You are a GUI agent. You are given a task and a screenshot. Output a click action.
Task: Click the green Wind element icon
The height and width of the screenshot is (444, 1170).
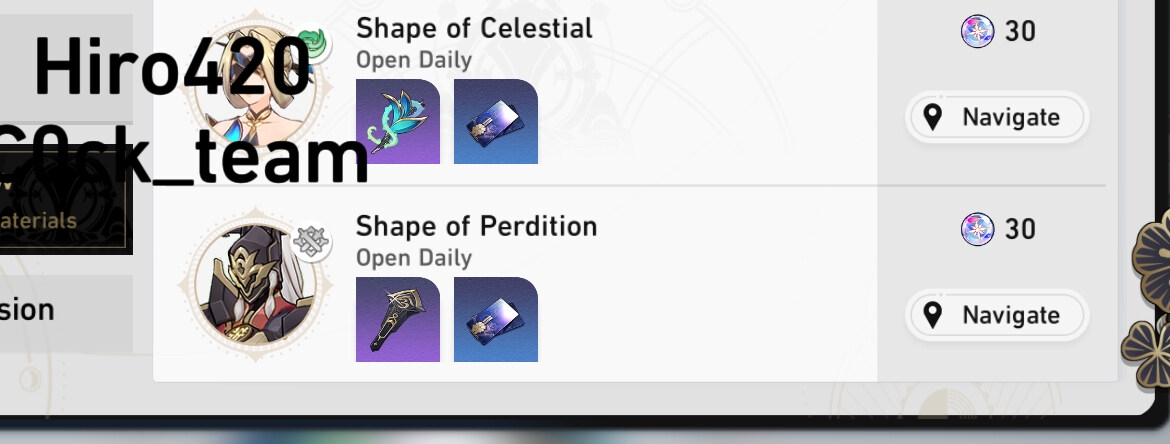pyautogui.click(x=314, y=43)
